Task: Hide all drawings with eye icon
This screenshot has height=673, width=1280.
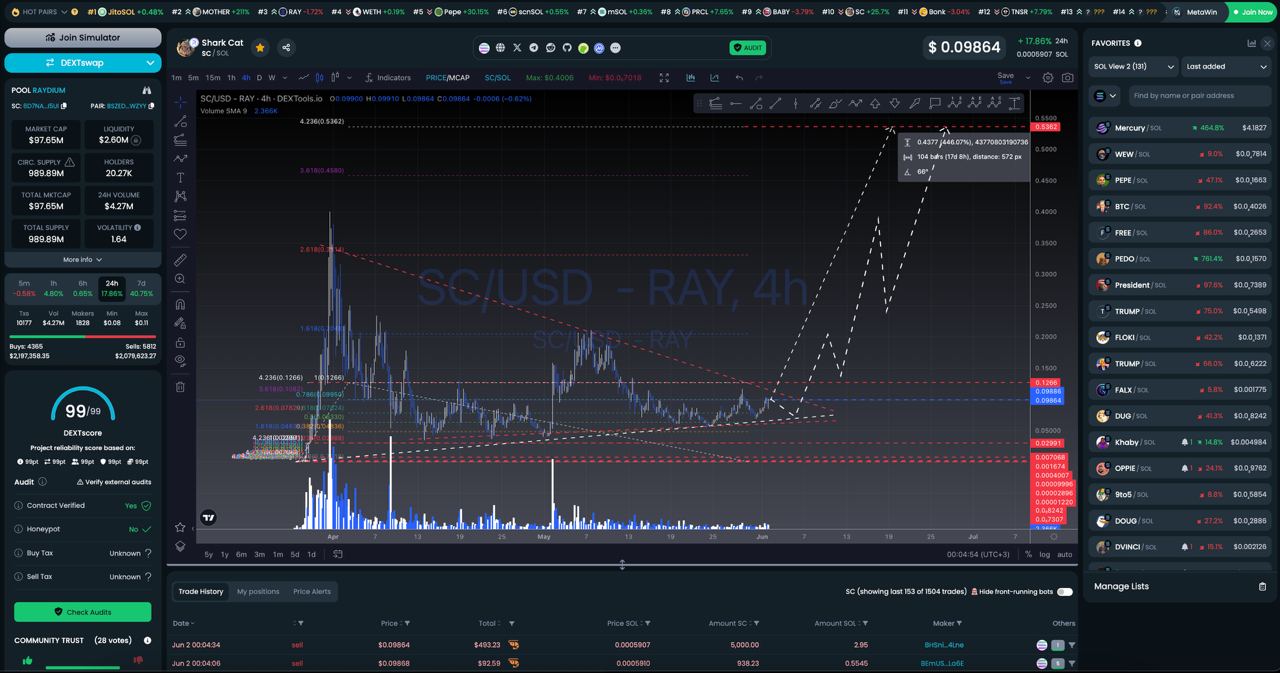Action: [x=180, y=361]
